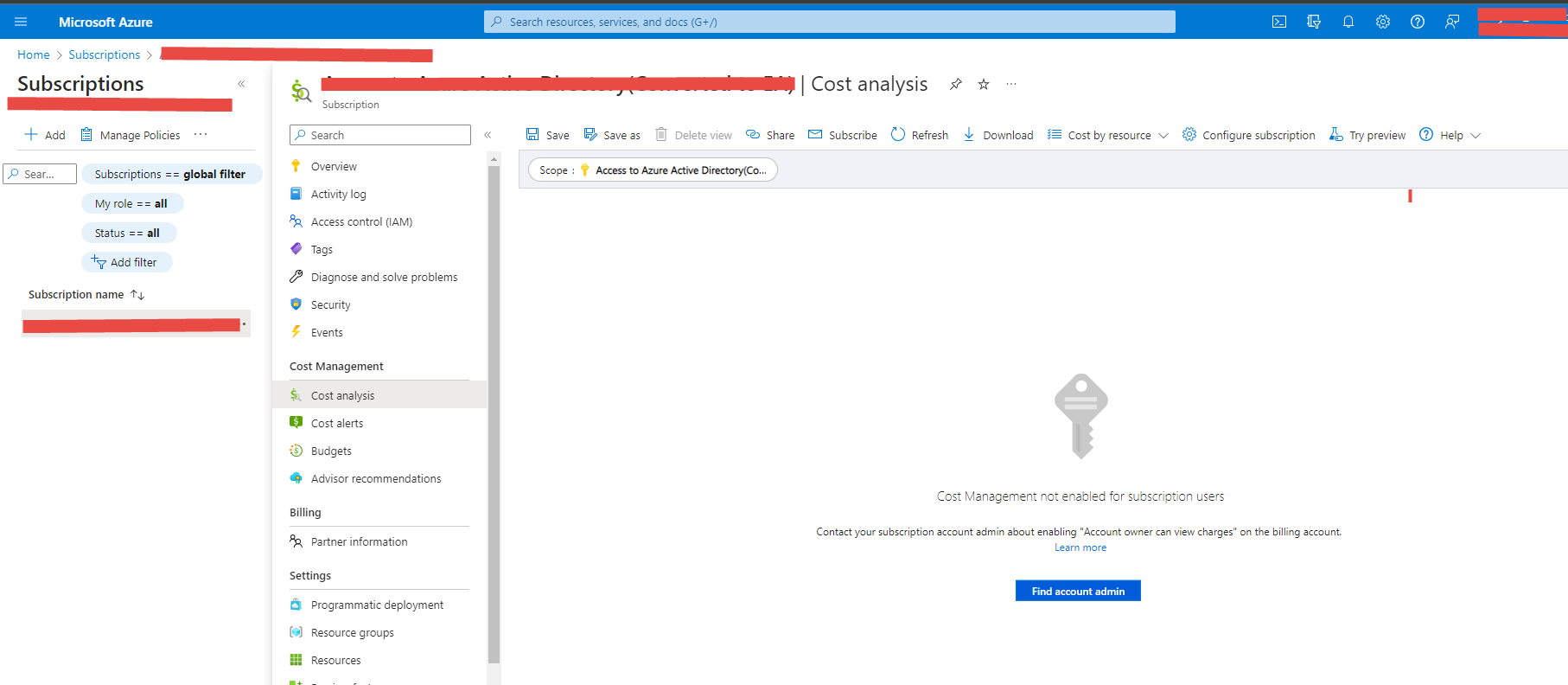Open the Feedback icon in top bar
Screen dimensions: 1568x685
pos(1452,22)
